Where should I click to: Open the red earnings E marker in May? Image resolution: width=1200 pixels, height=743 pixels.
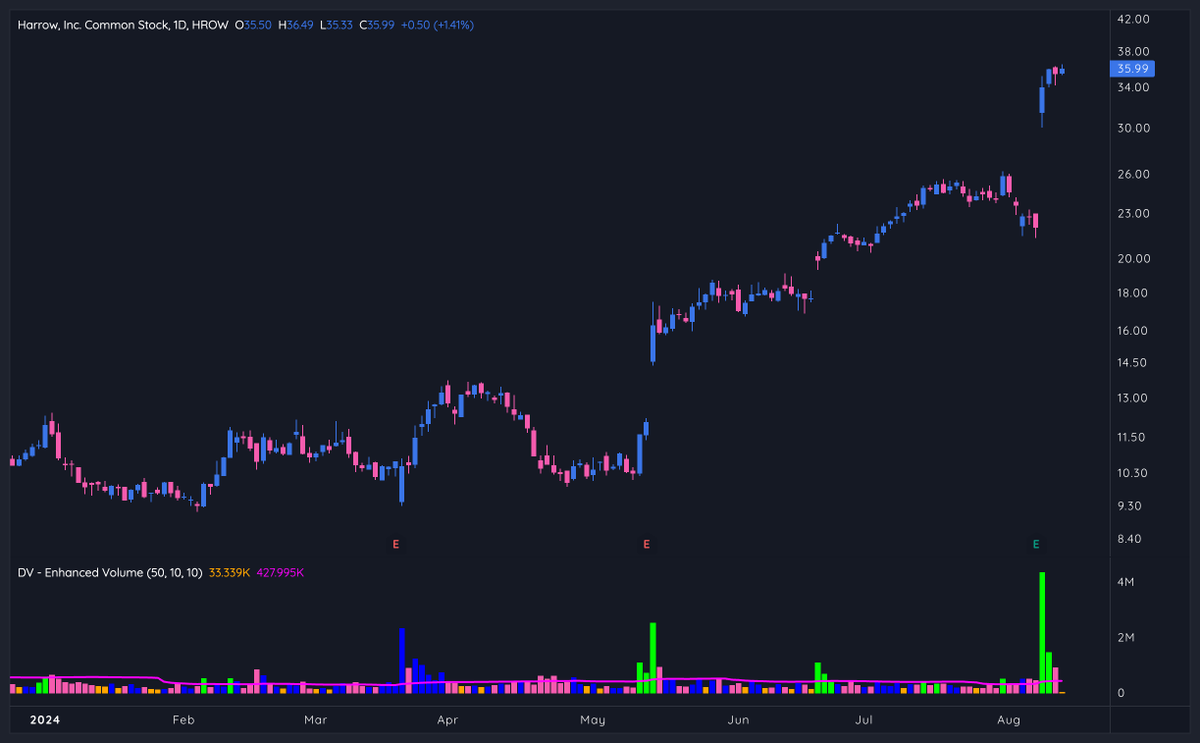pos(647,544)
